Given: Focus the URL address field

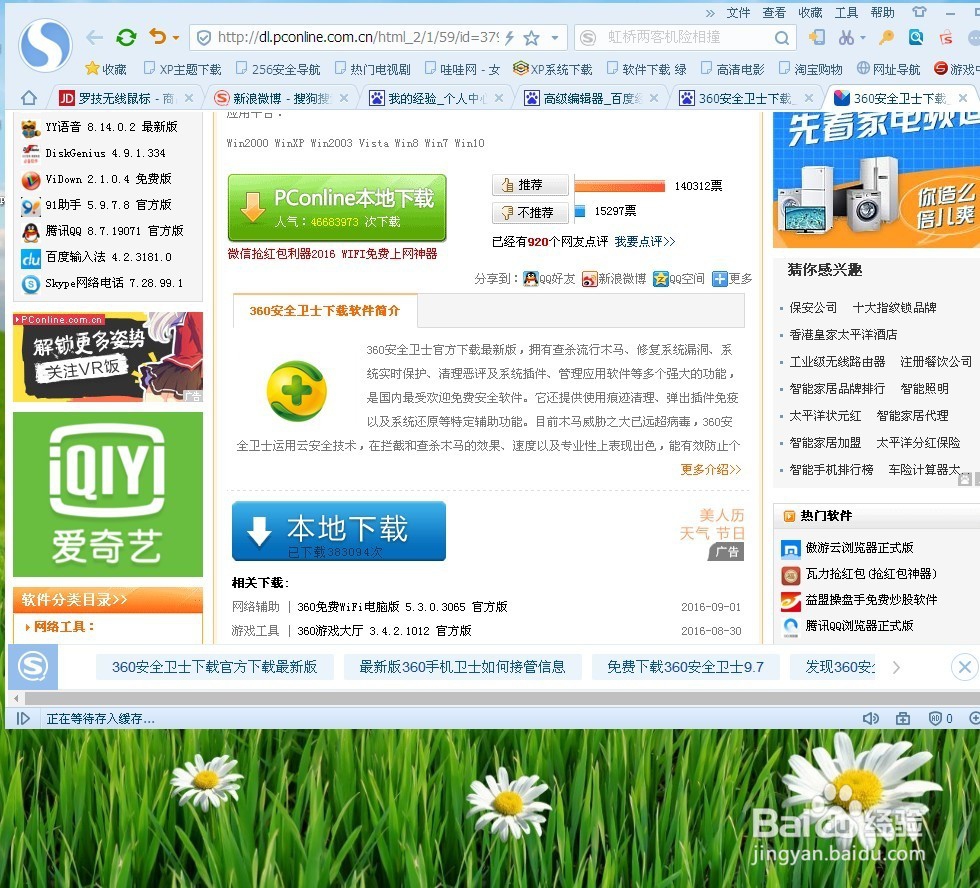Looking at the screenshot, I should (x=357, y=37).
